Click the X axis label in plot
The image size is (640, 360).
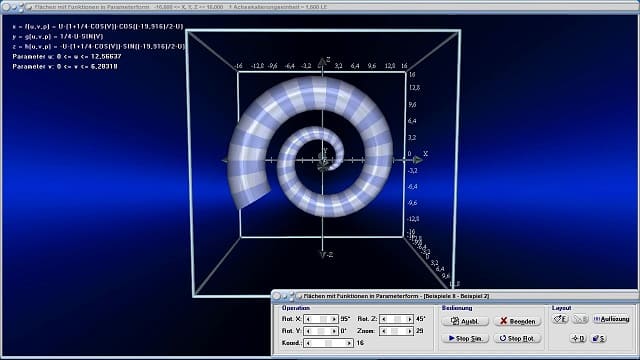(x=426, y=154)
